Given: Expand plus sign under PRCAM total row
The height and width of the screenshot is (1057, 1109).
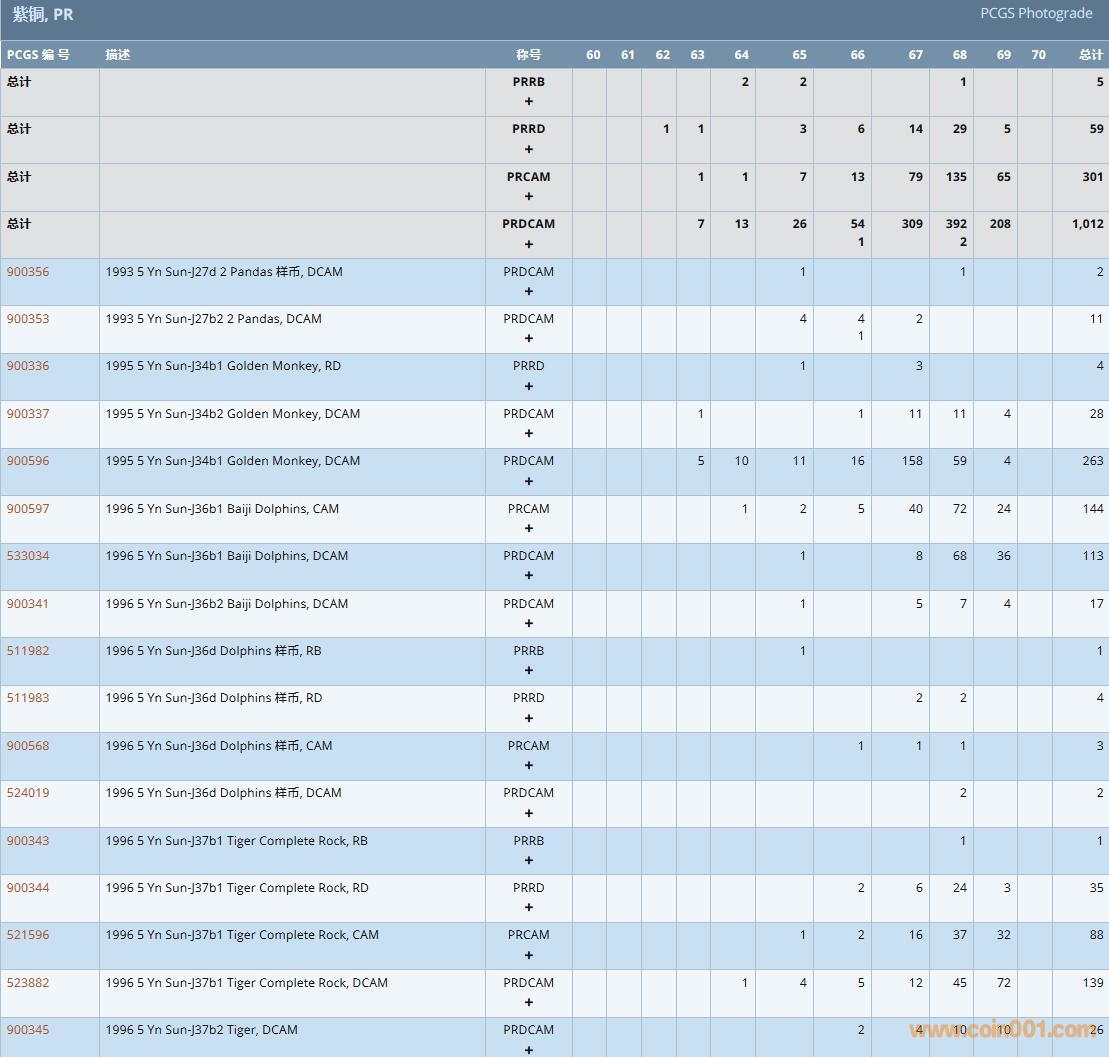Looking at the screenshot, I should pyautogui.click(x=529, y=196).
